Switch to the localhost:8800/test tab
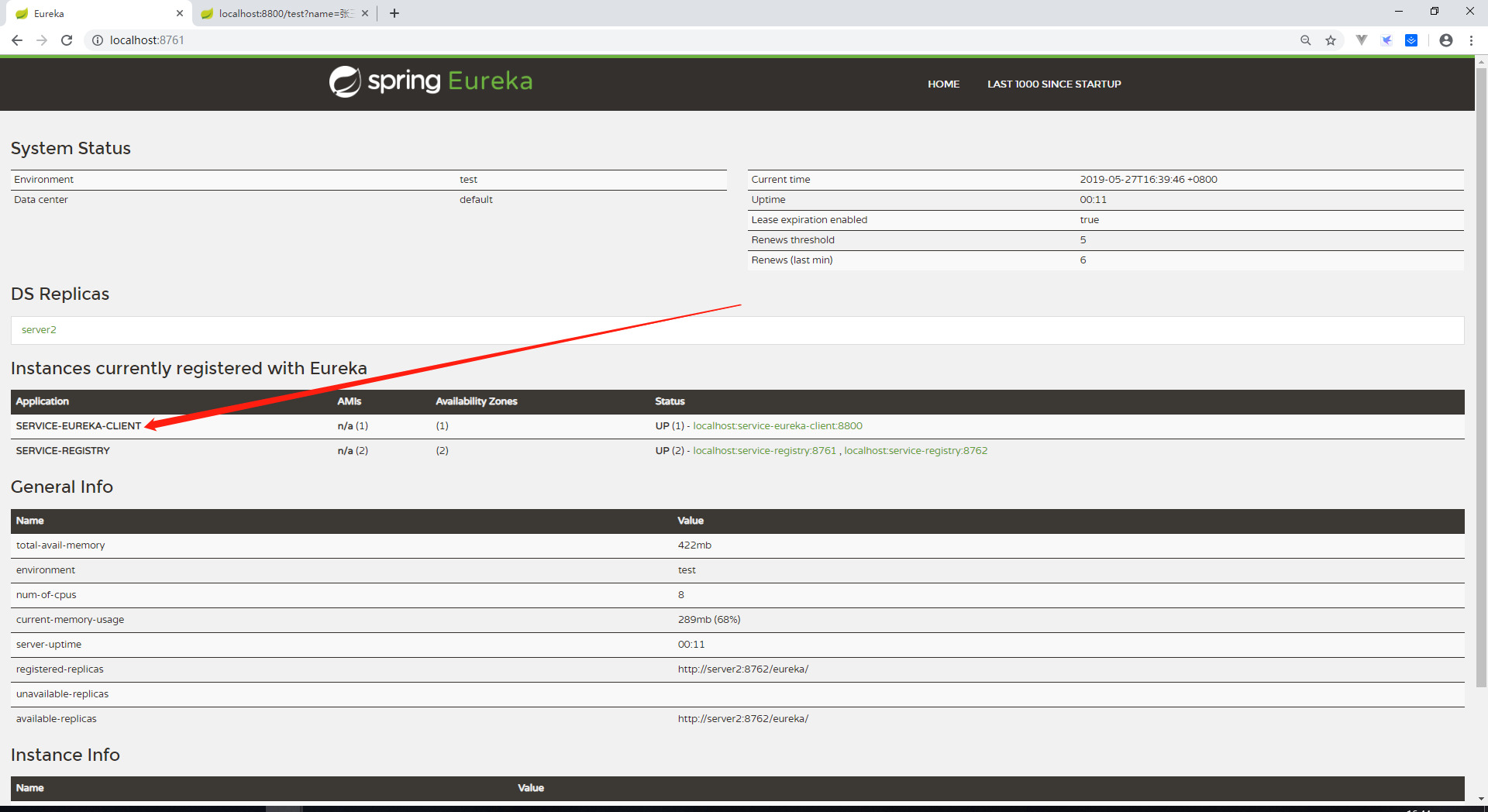This screenshot has height=812, width=1488. click(285, 13)
